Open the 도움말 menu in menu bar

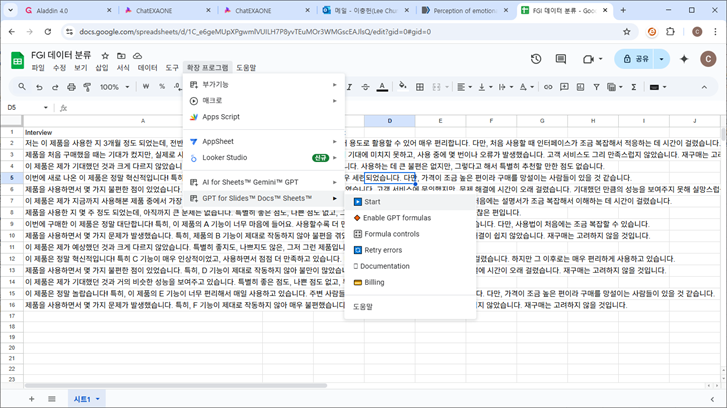click(x=246, y=68)
